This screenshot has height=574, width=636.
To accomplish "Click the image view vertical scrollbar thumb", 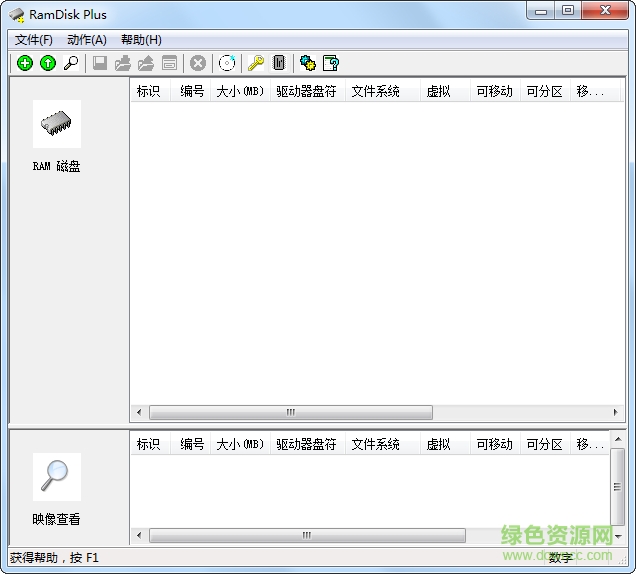I will (x=618, y=487).
